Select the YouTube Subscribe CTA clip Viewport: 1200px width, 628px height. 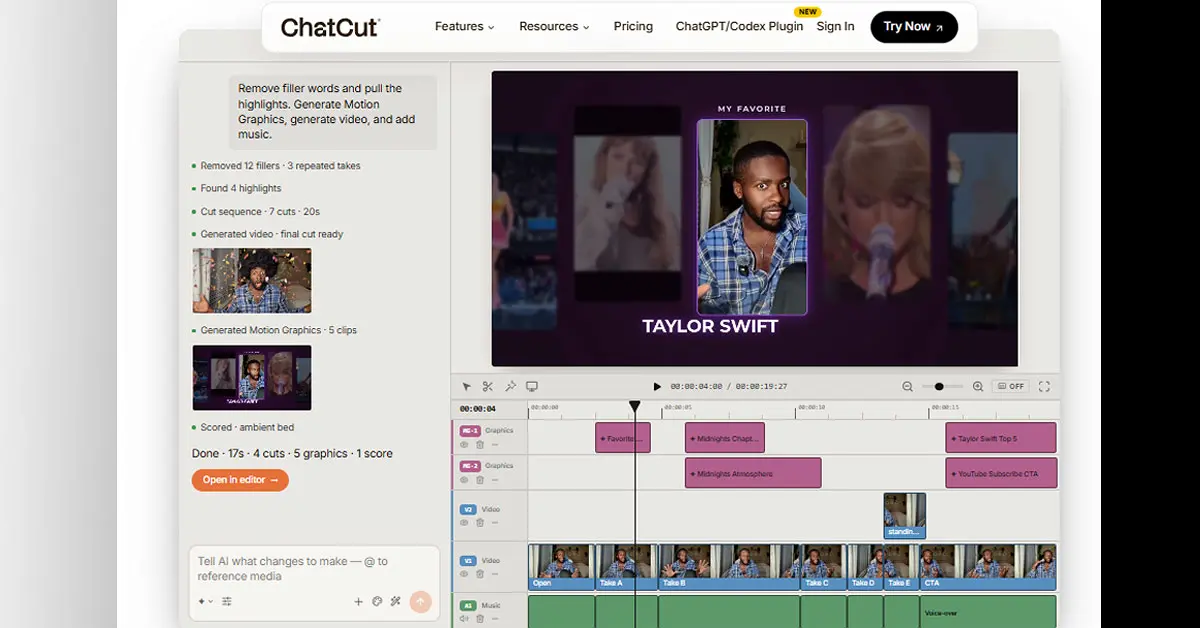pos(1001,473)
